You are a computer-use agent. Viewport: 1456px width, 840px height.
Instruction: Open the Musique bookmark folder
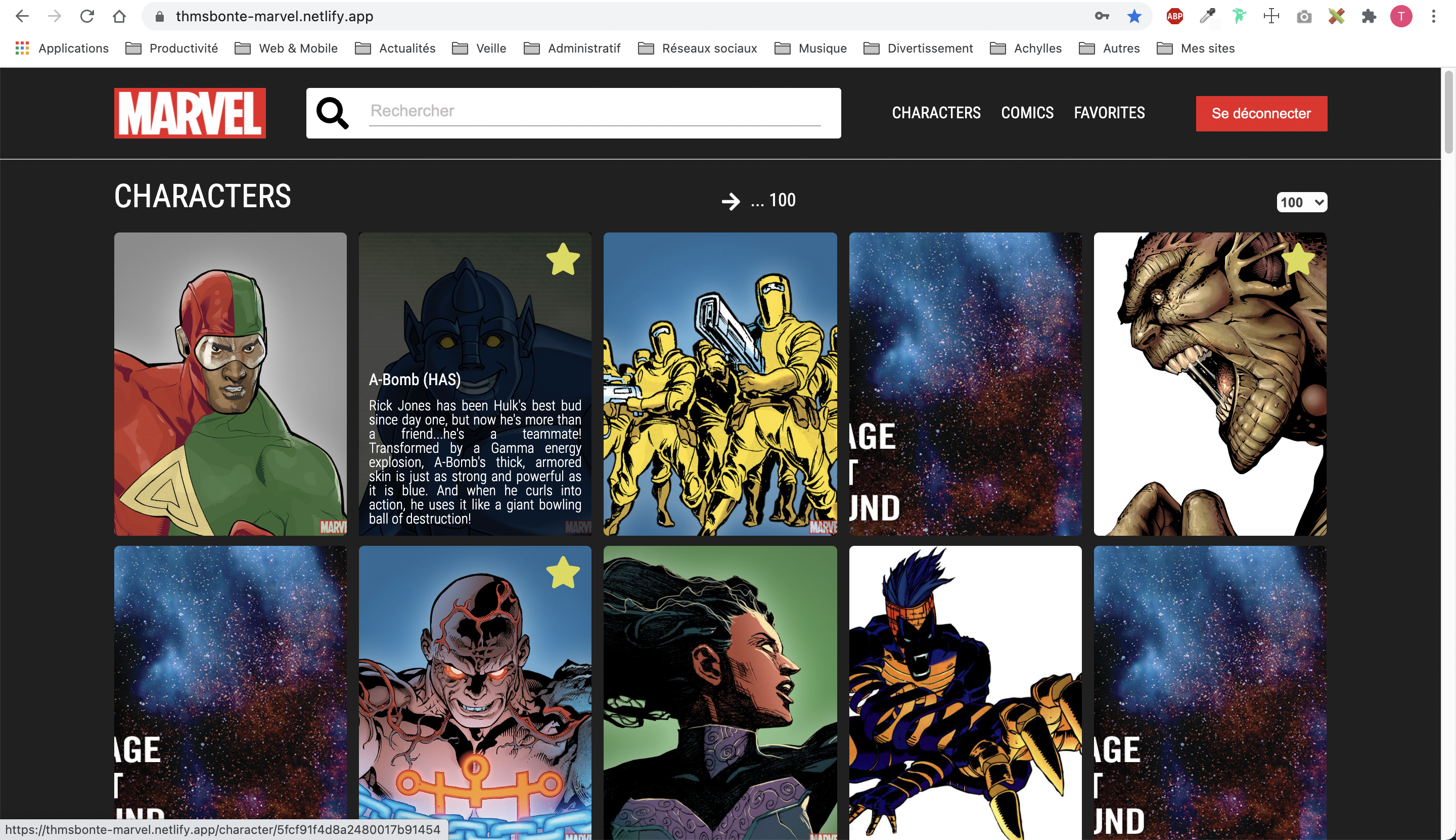click(811, 49)
